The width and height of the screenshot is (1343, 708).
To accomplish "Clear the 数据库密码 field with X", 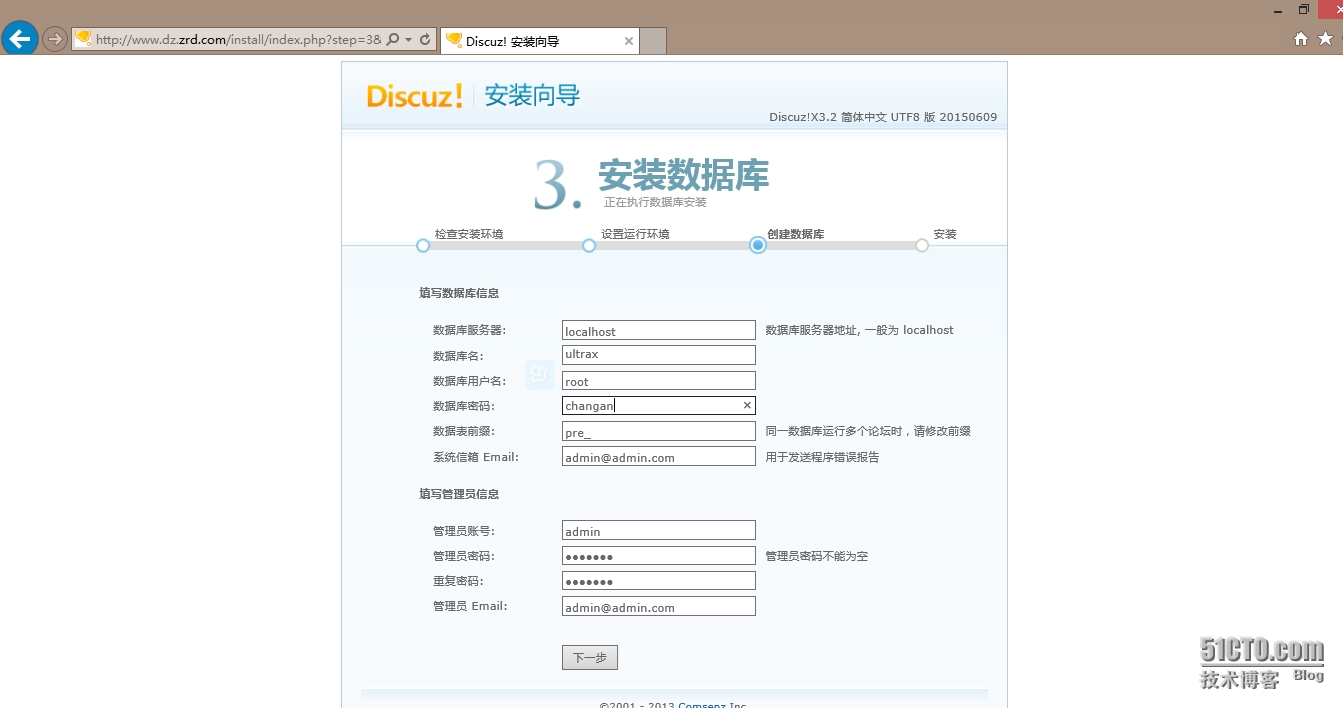I will (x=747, y=405).
